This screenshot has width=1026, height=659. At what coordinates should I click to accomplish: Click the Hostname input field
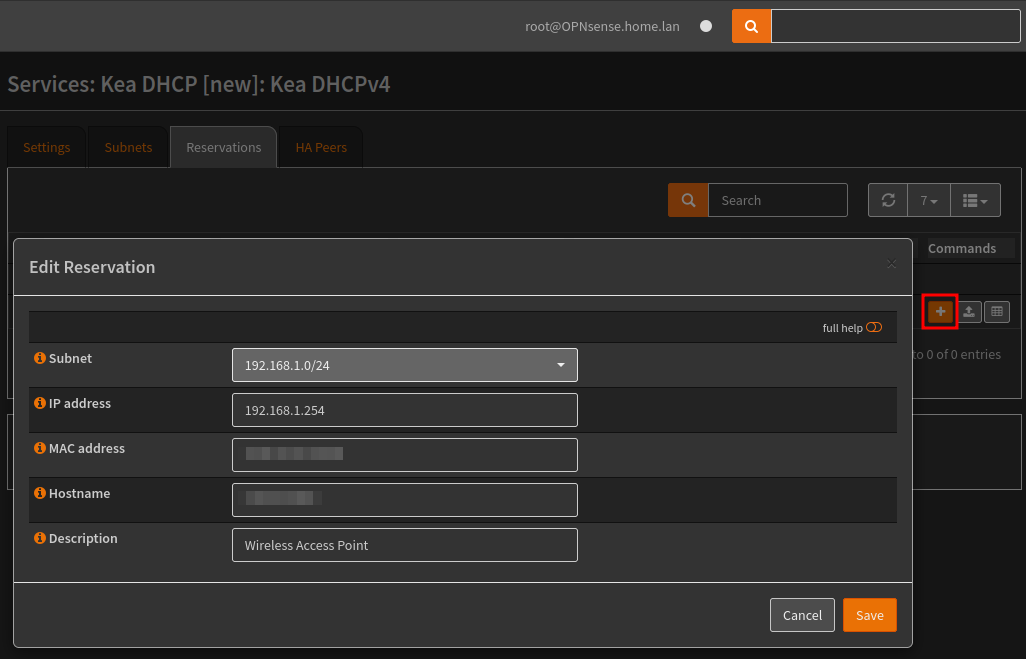click(404, 500)
